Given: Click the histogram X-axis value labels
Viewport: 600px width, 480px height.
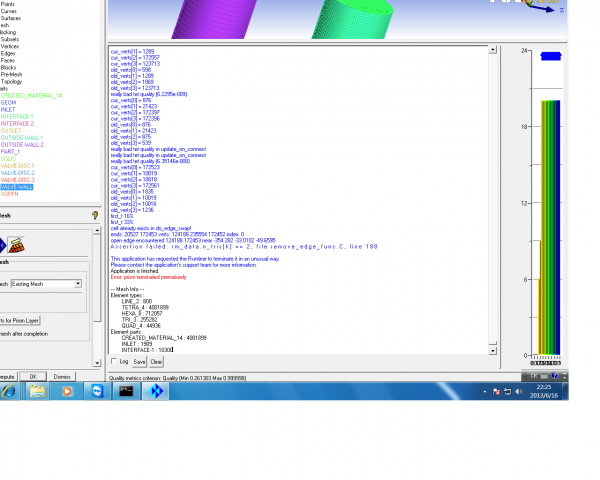Looking at the screenshot, I should (546, 363).
